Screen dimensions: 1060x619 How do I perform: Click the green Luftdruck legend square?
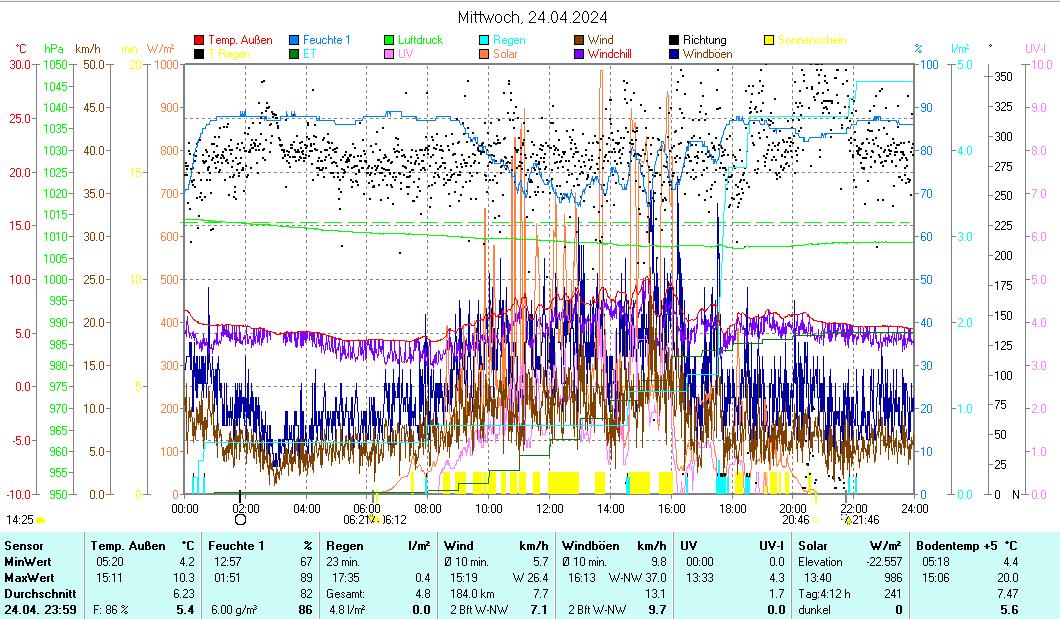390,40
